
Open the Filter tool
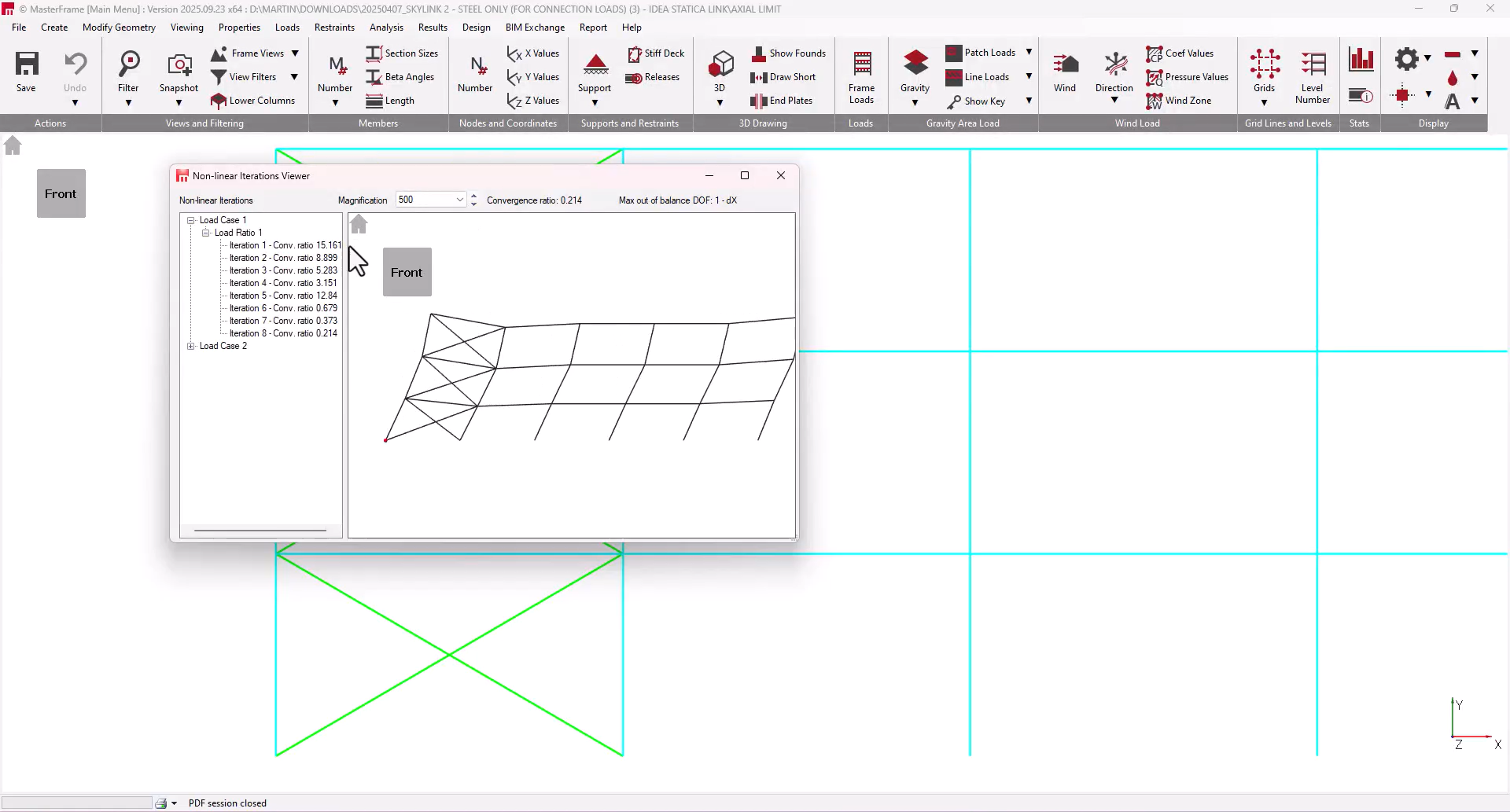click(128, 63)
